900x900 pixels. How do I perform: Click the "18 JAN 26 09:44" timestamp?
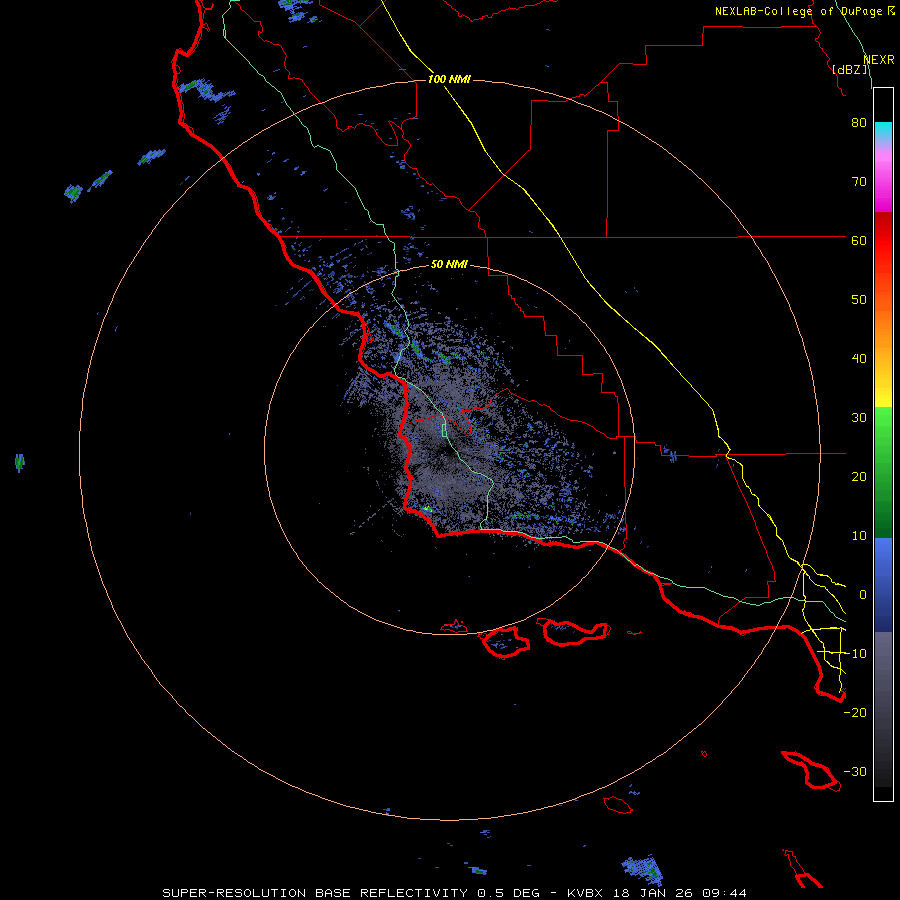point(680,893)
